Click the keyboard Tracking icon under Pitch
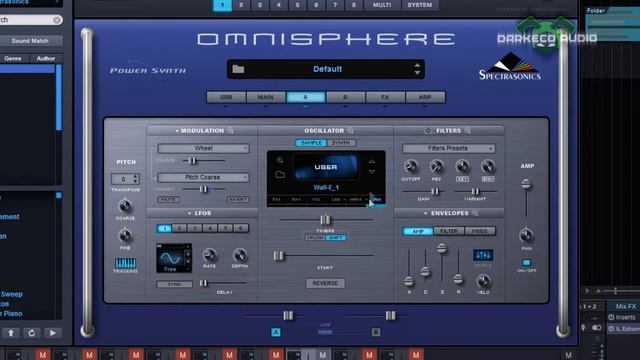 click(x=125, y=263)
